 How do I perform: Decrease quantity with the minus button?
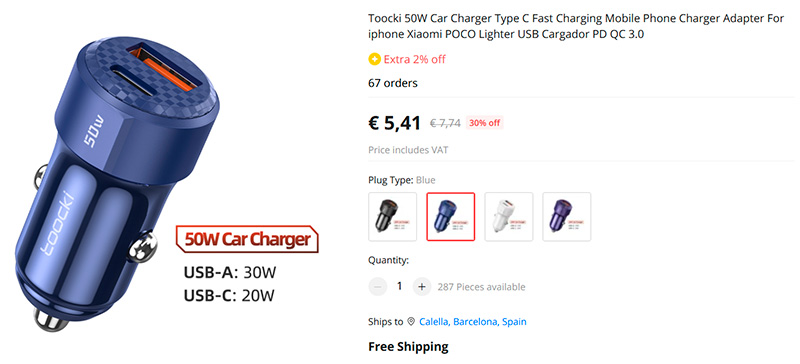pyautogui.click(x=378, y=286)
